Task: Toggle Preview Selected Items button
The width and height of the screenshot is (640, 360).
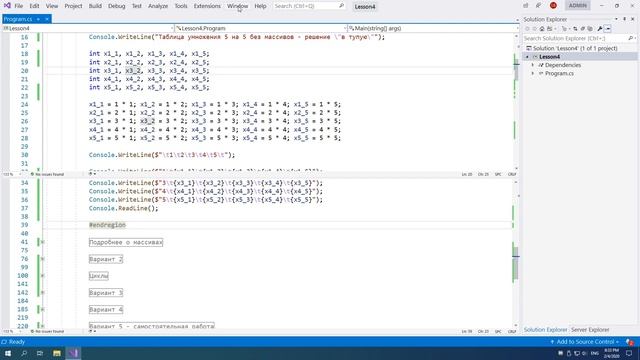Action: 608,29
